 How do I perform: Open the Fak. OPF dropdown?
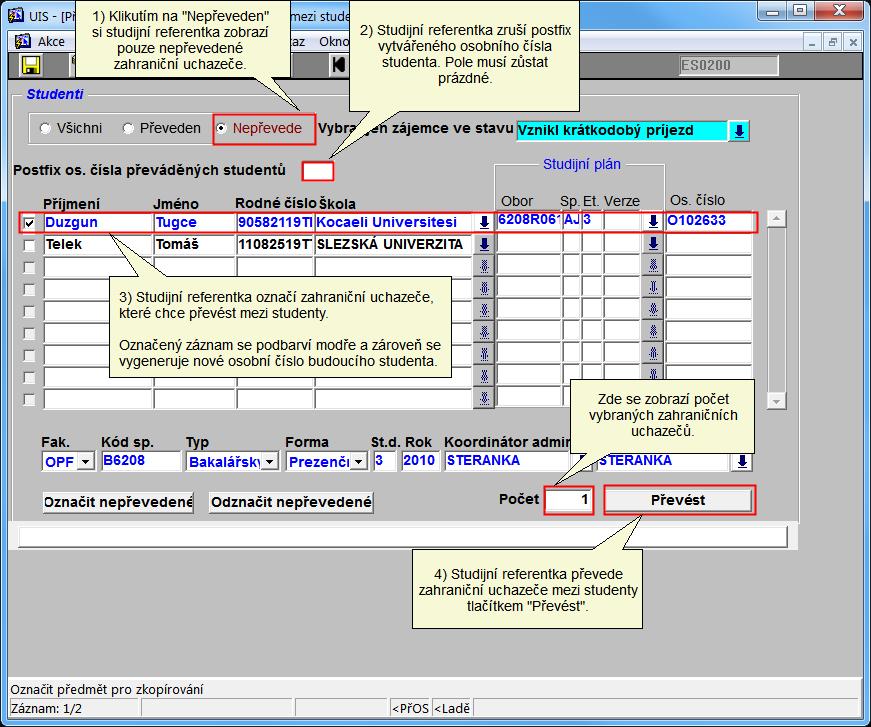85,462
